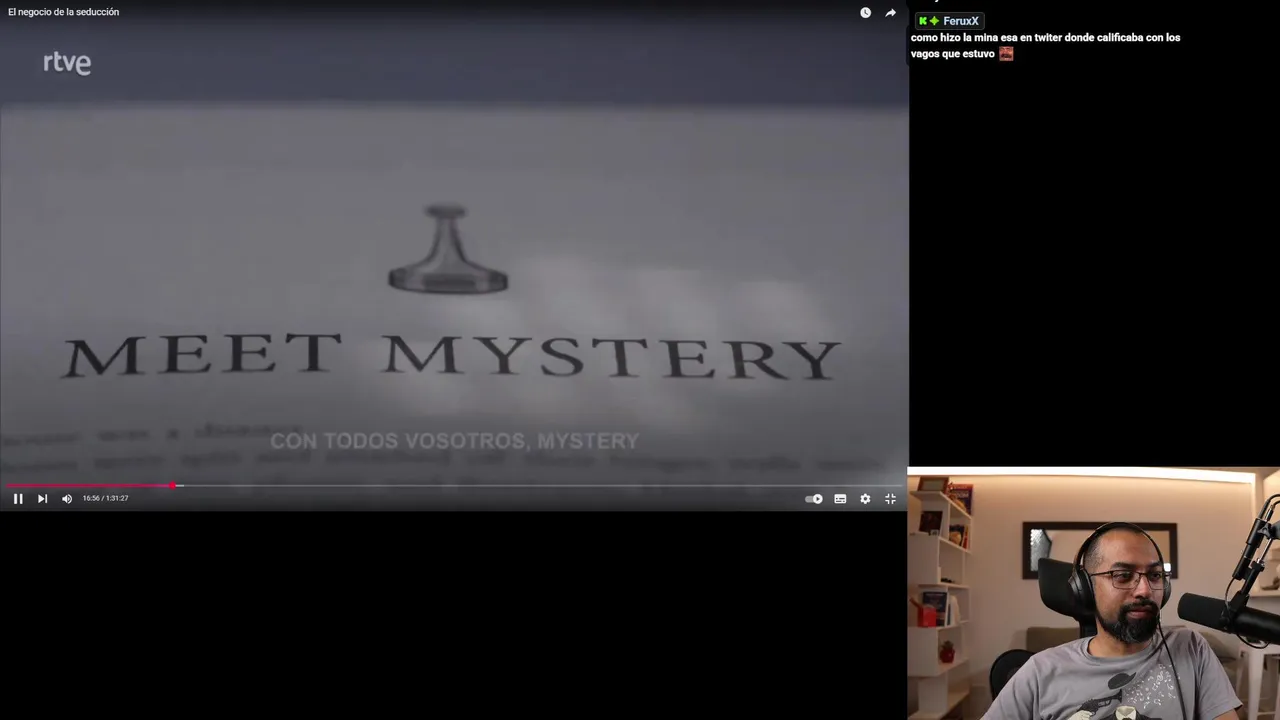Click the FeruxX username in chat
The width and height of the screenshot is (1280, 720).
click(x=960, y=21)
